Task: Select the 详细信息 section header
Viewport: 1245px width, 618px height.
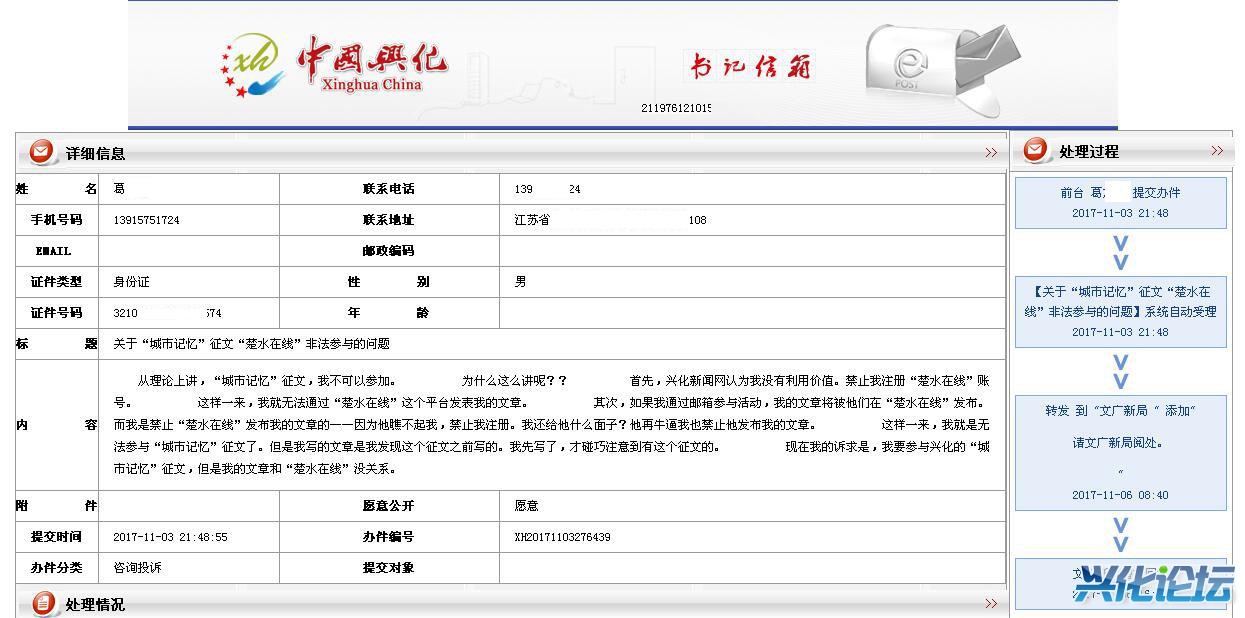Action: (96, 154)
